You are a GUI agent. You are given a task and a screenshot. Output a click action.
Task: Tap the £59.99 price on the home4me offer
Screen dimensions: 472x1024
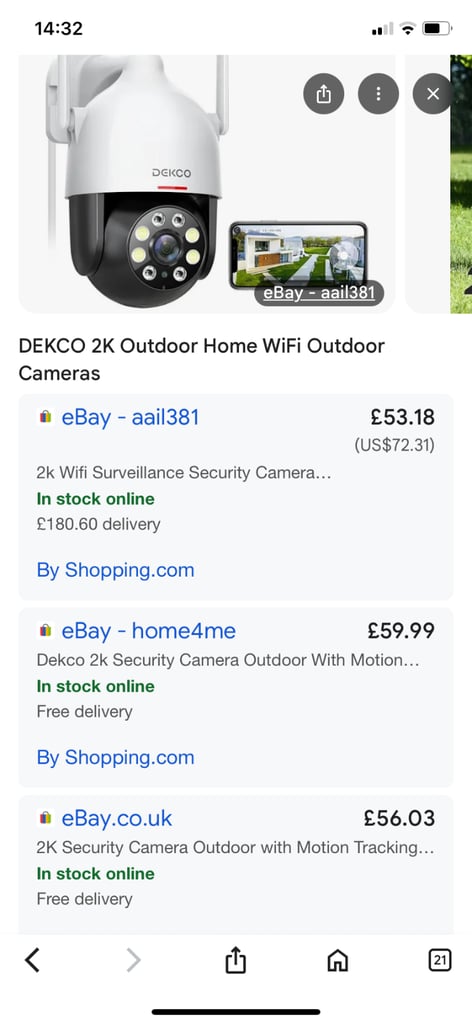(x=401, y=631)
